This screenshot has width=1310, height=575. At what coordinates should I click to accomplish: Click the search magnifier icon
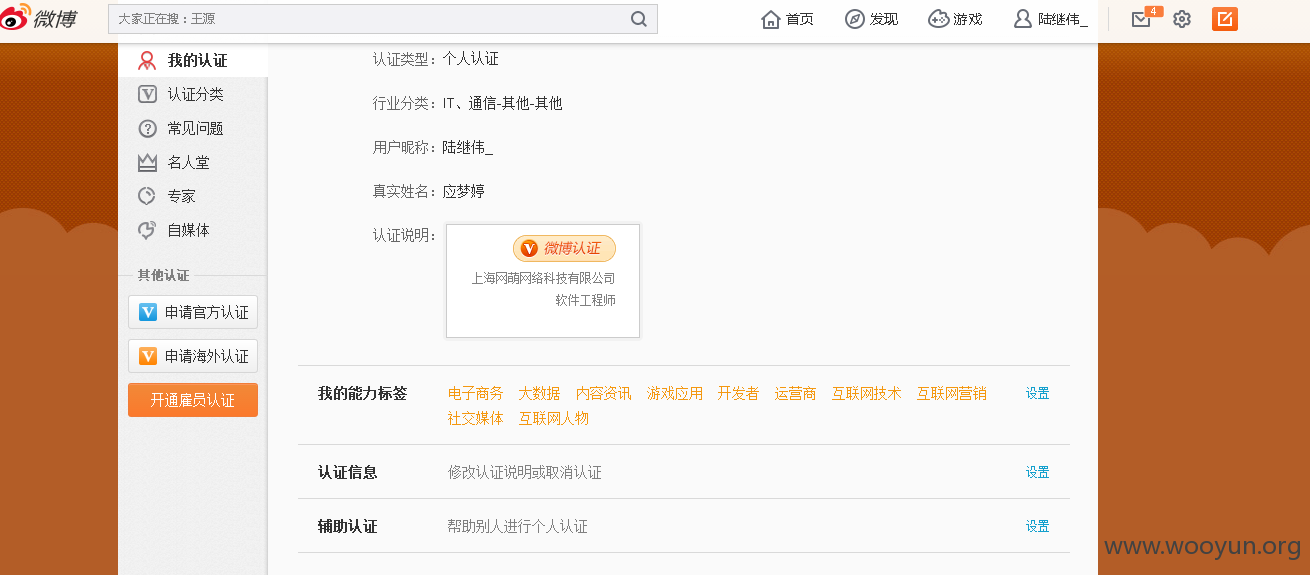639,19
